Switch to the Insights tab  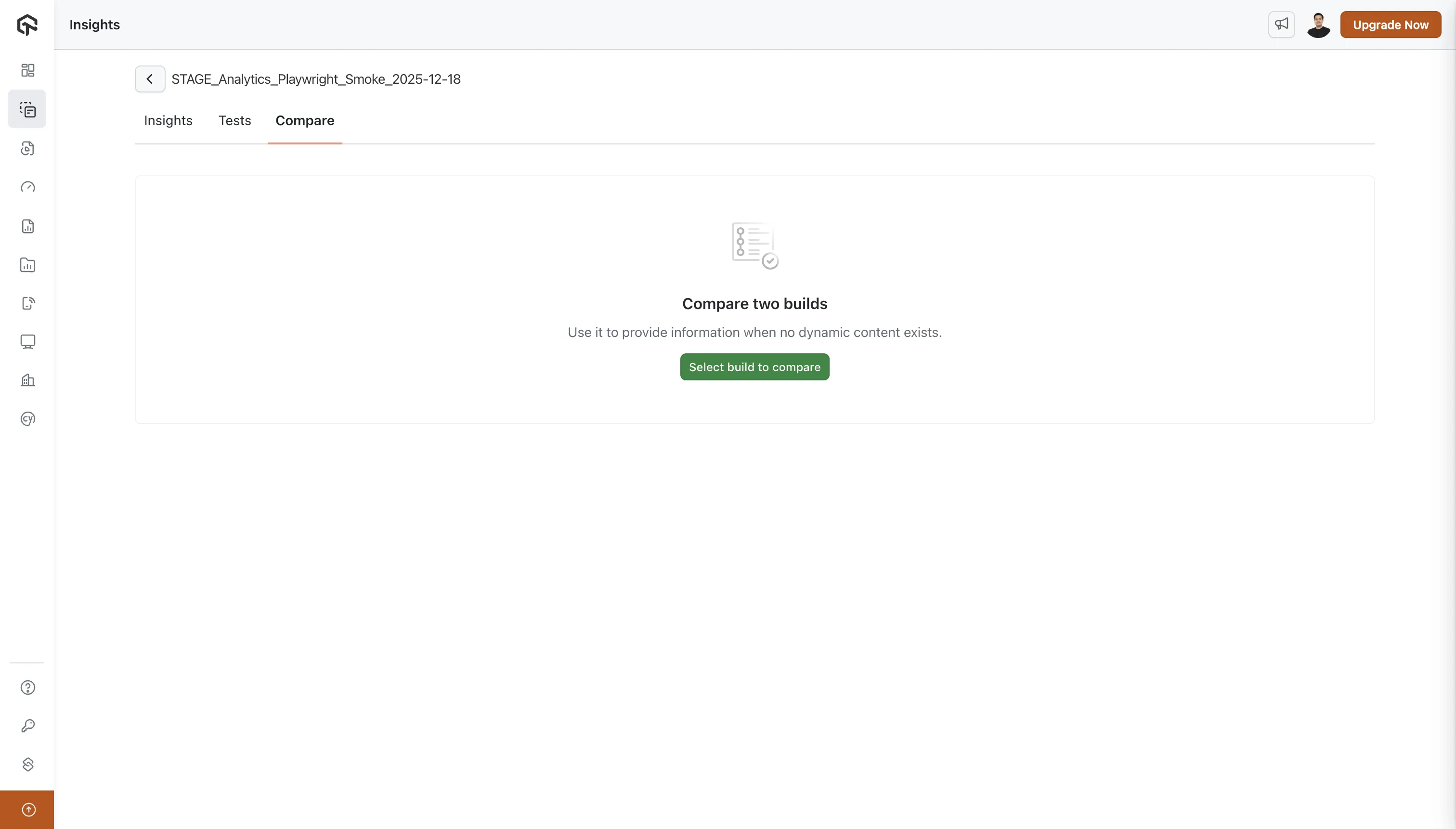pos(168,121)
